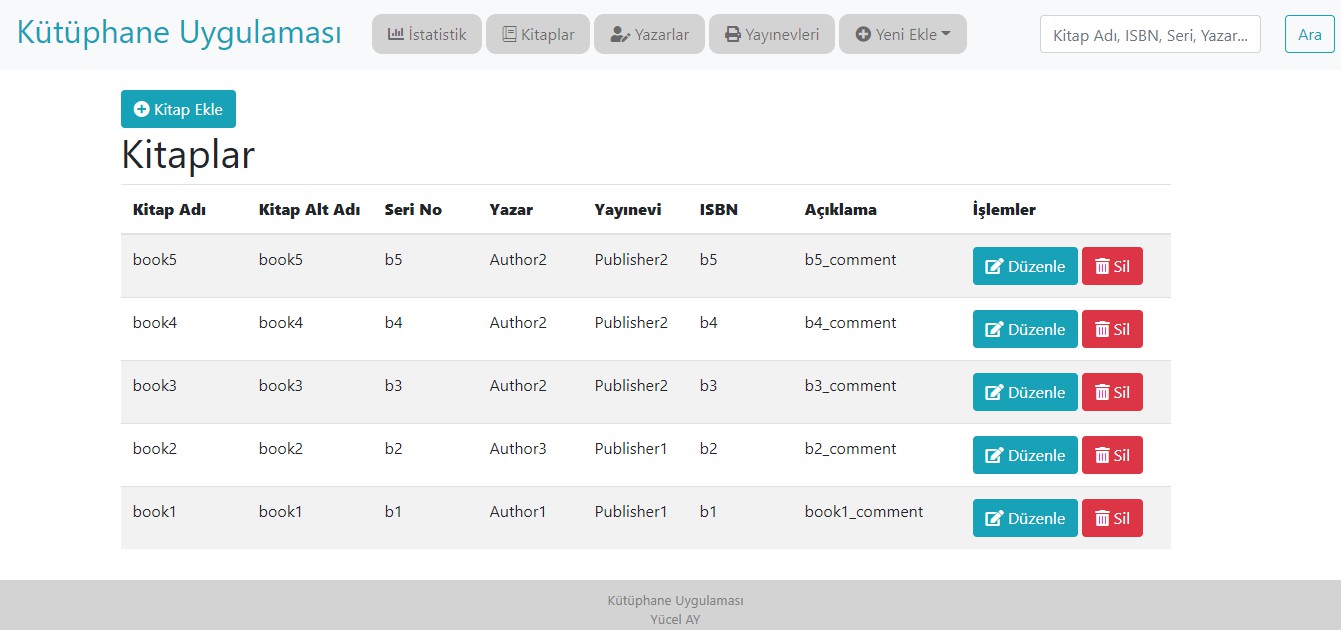Delete book4 with its Sil button
This screenshot has width=1341, height=630.
point(1112,329)
